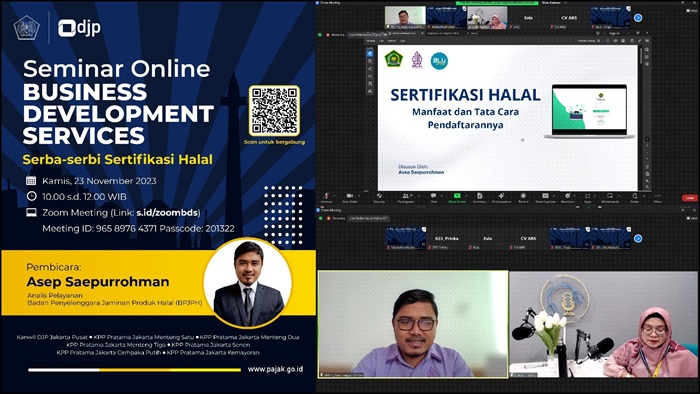Open the More menu in meeting toolbar
The image size is (700, 394).
(x=657, y=195)
